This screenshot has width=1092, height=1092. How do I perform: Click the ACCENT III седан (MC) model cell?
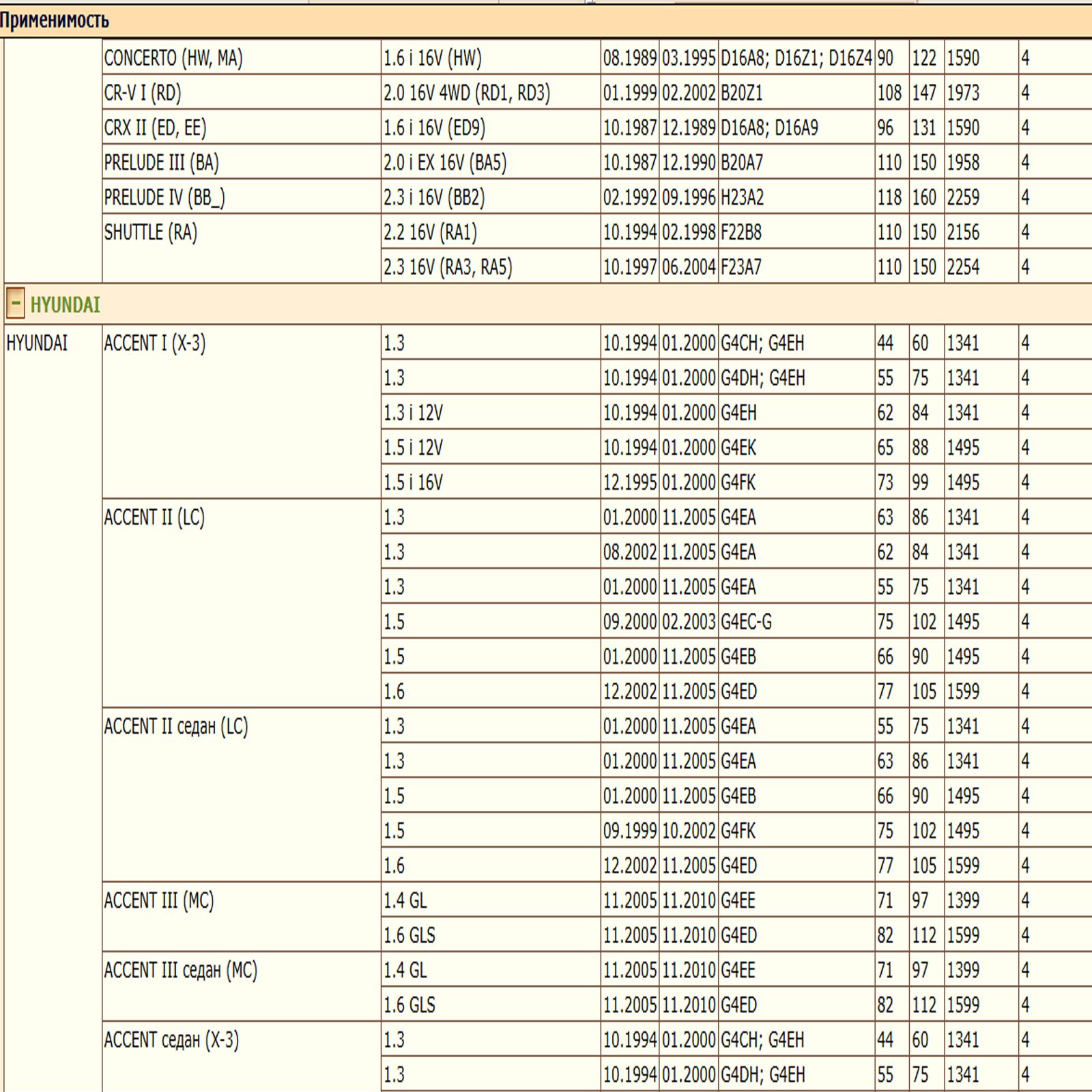pyautogui.click(x=181, y=971)
